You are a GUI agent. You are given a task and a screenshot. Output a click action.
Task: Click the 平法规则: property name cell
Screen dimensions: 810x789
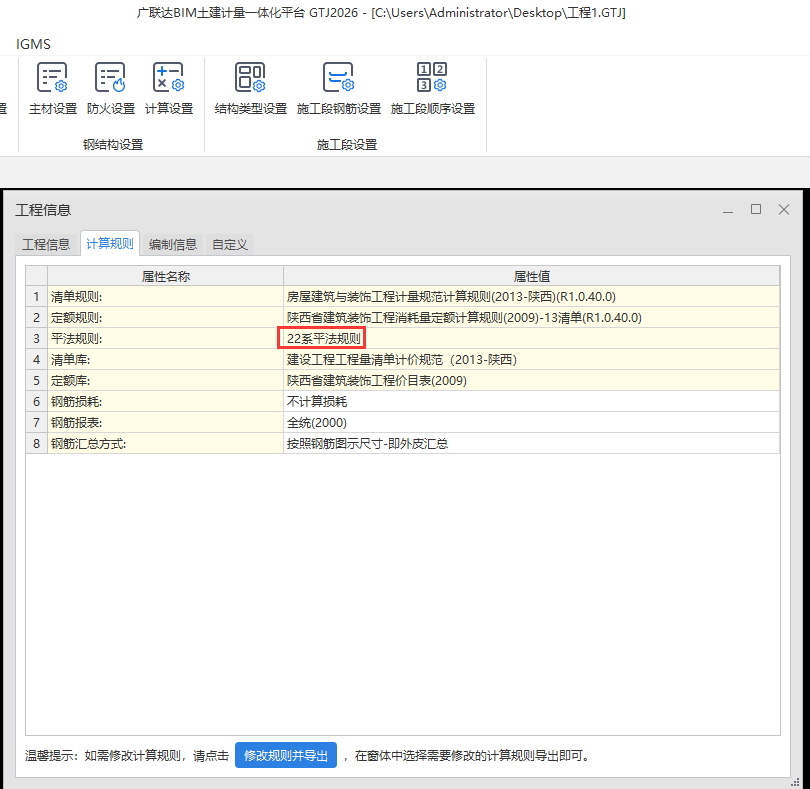pyautogui.click(x=165, y=338)
